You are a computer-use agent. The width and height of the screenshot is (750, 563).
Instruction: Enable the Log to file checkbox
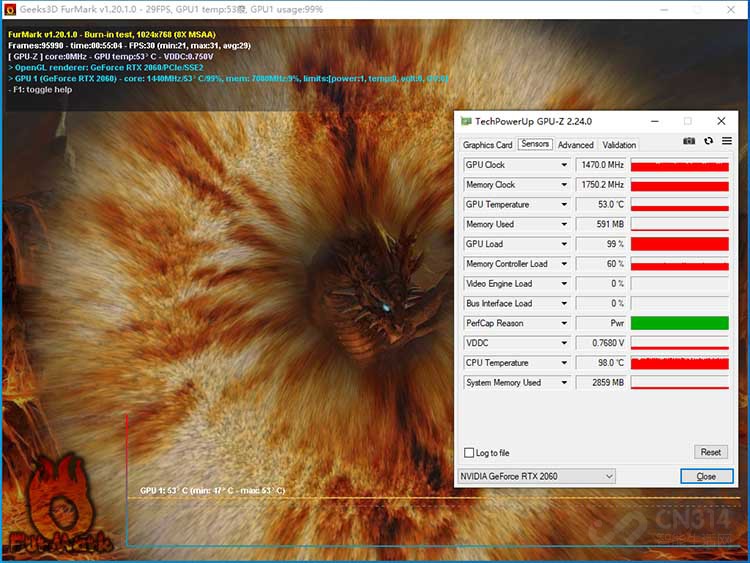[x=469, y=453]
